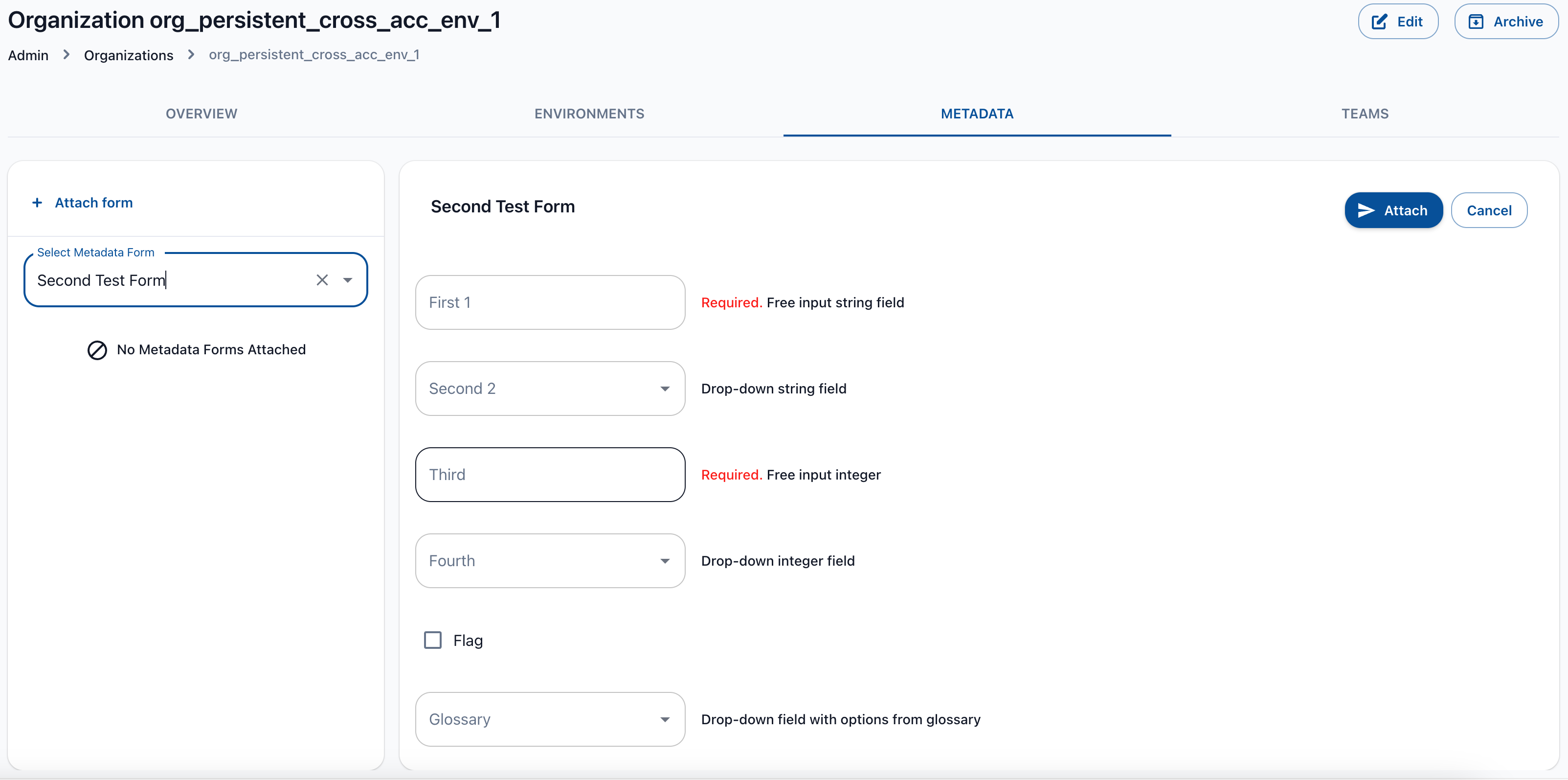Screen dimensions: 1568x780
Task: Click the Attach form link
Action: pos(94,203)
